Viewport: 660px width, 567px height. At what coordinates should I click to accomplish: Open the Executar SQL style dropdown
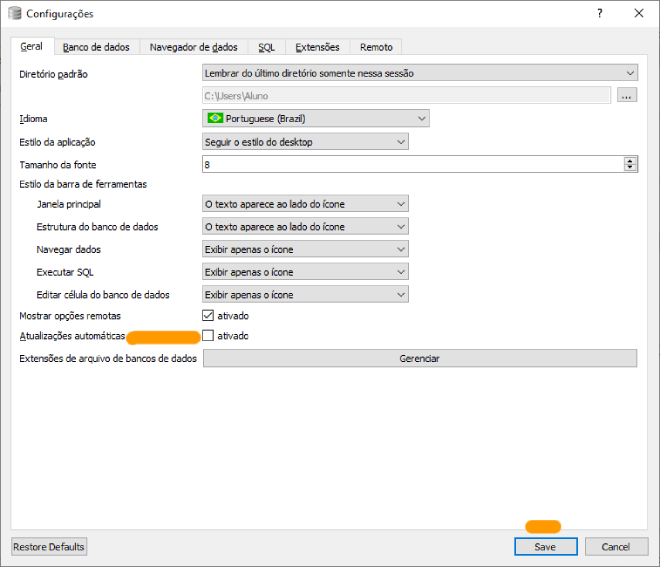pos(305,272)
